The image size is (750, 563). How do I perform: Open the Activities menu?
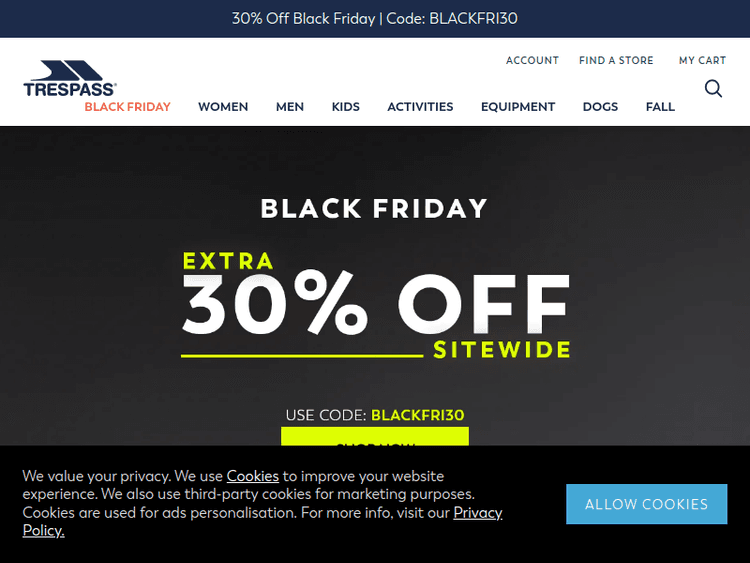coord(420,107)
